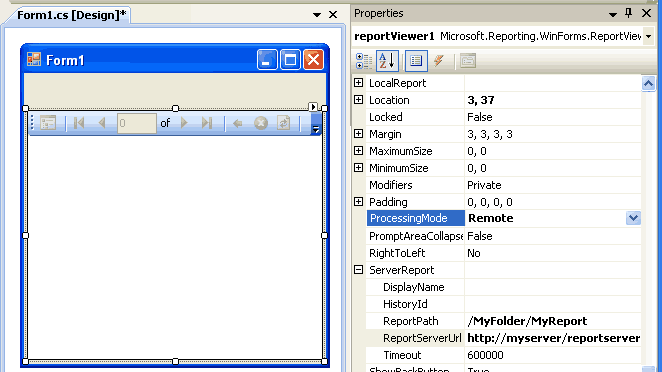The height and width of the screenshot is (372, 662).
Task: Click the Categorized view icon in Properties
Action: (363, 61)
